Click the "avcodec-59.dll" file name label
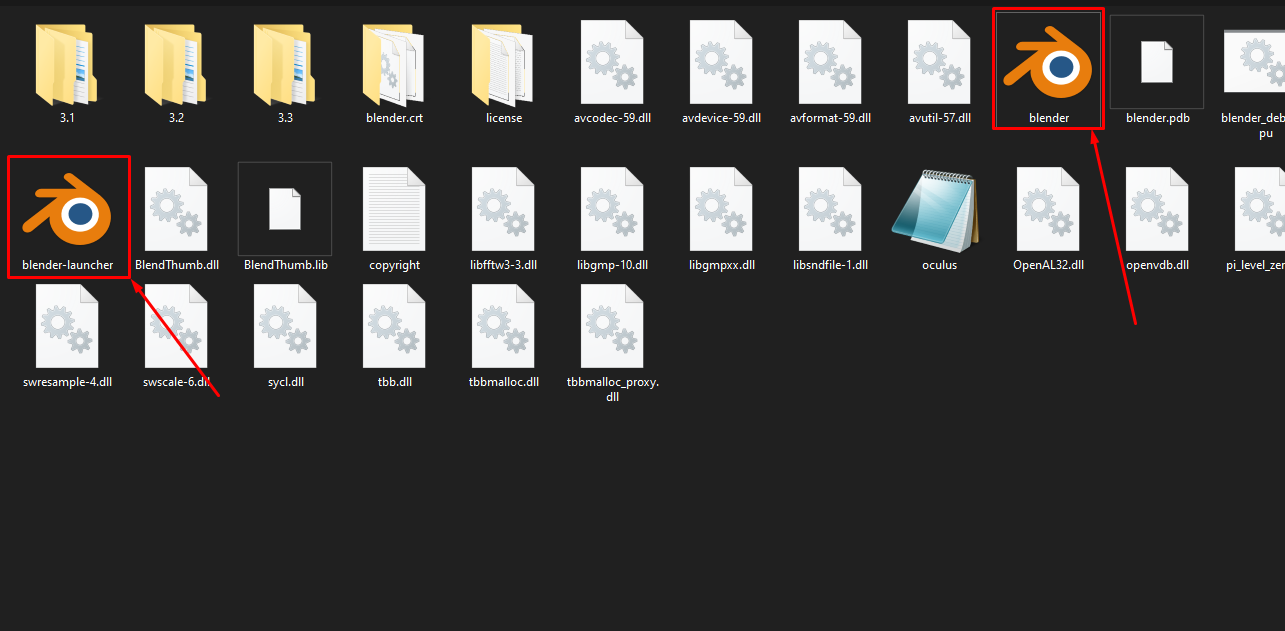The image size is (1285, 631). click(x=612, y=118)
